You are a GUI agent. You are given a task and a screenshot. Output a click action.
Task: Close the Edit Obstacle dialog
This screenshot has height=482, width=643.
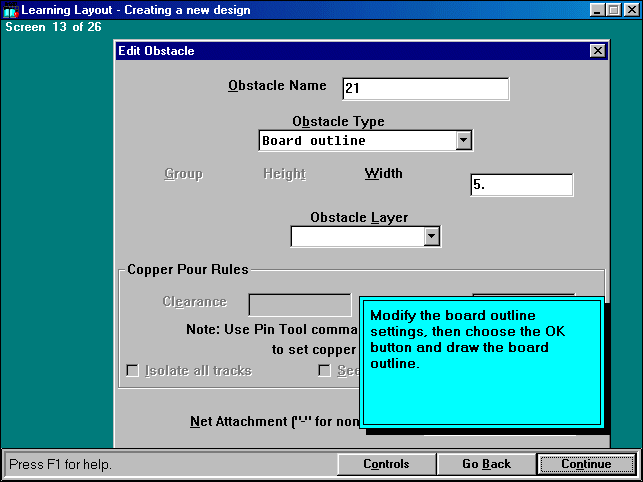[597, 51]
